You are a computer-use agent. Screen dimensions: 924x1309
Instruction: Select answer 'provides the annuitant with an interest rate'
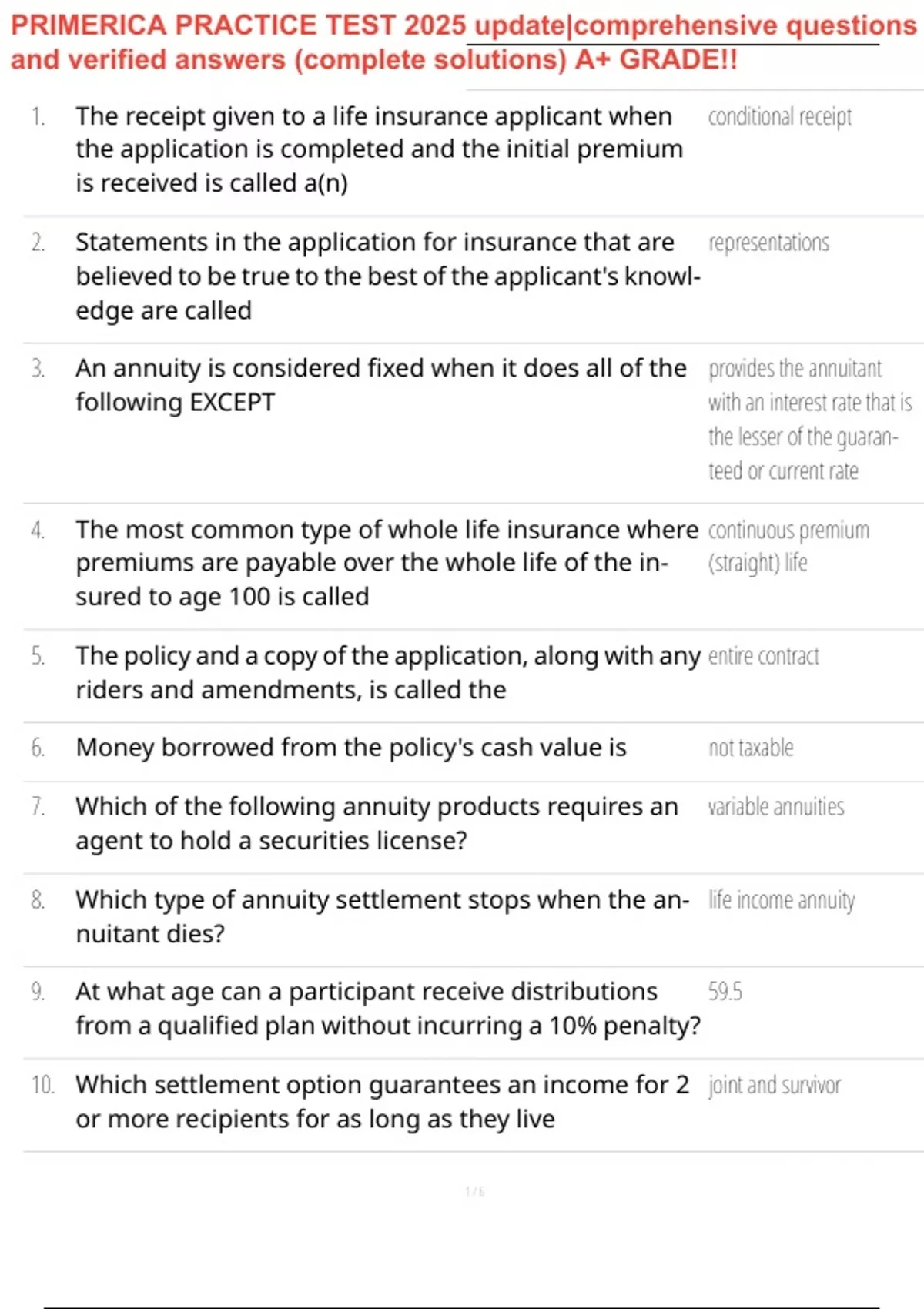pos(810,420)
